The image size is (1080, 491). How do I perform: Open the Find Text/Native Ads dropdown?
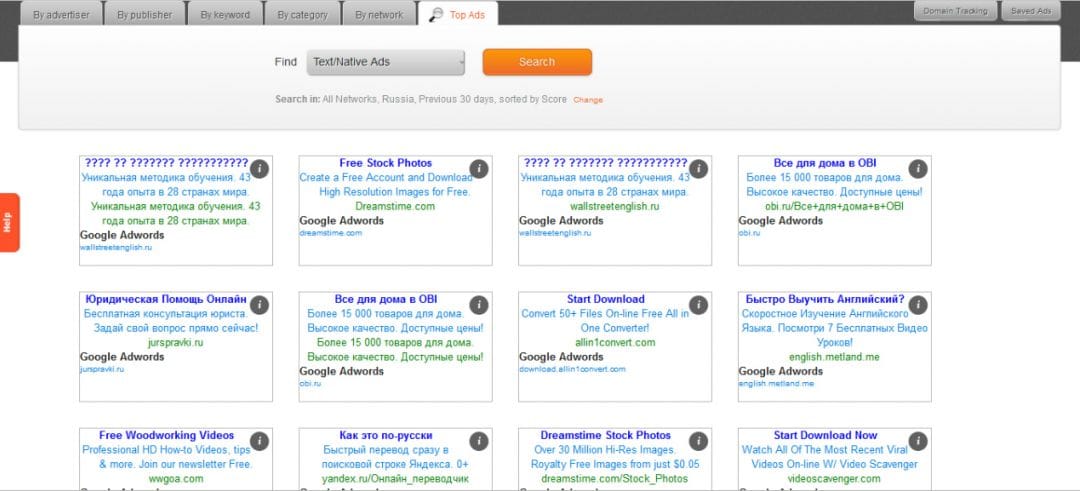[x=386, y=62]
